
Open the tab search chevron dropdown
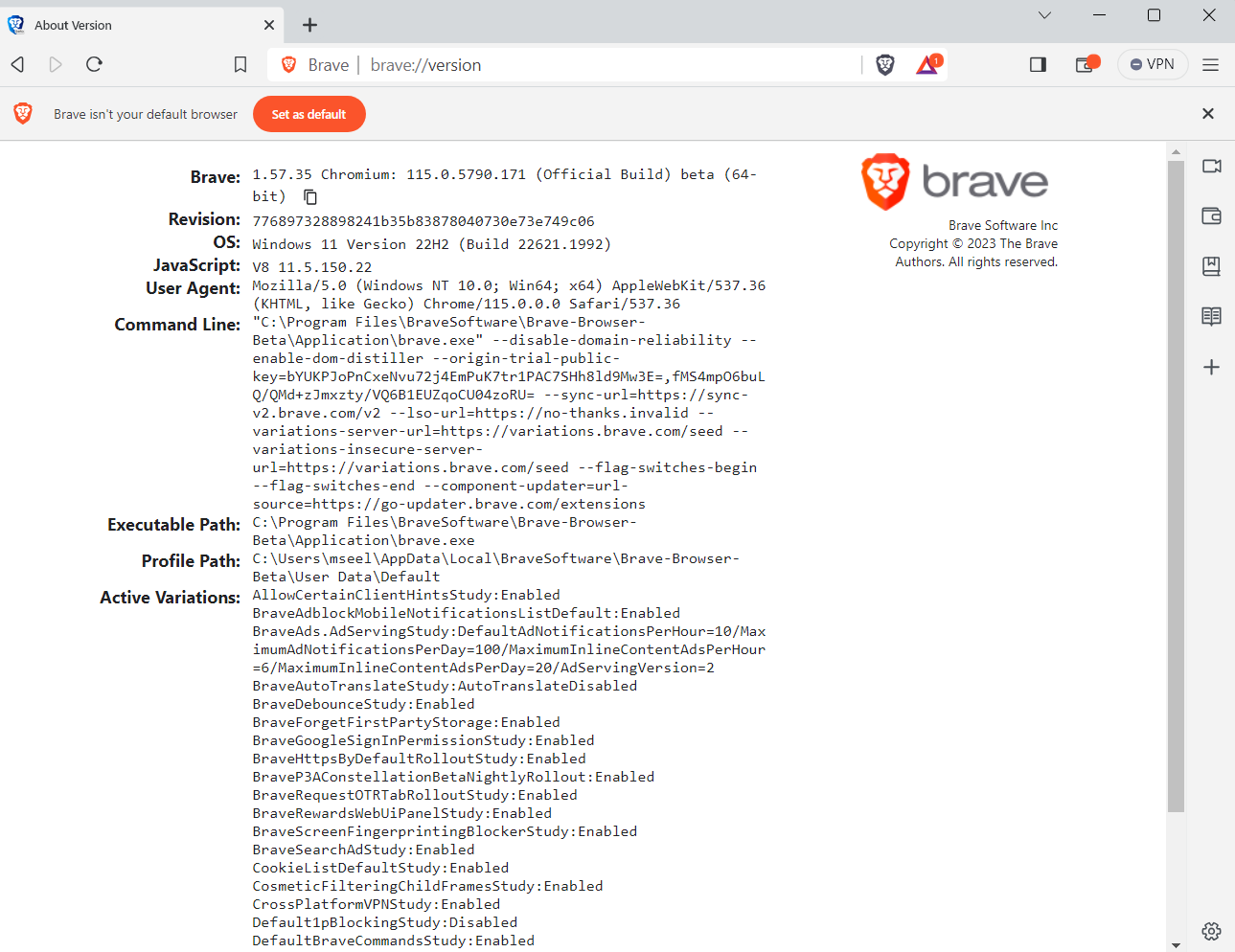[x=1044, y=15]
